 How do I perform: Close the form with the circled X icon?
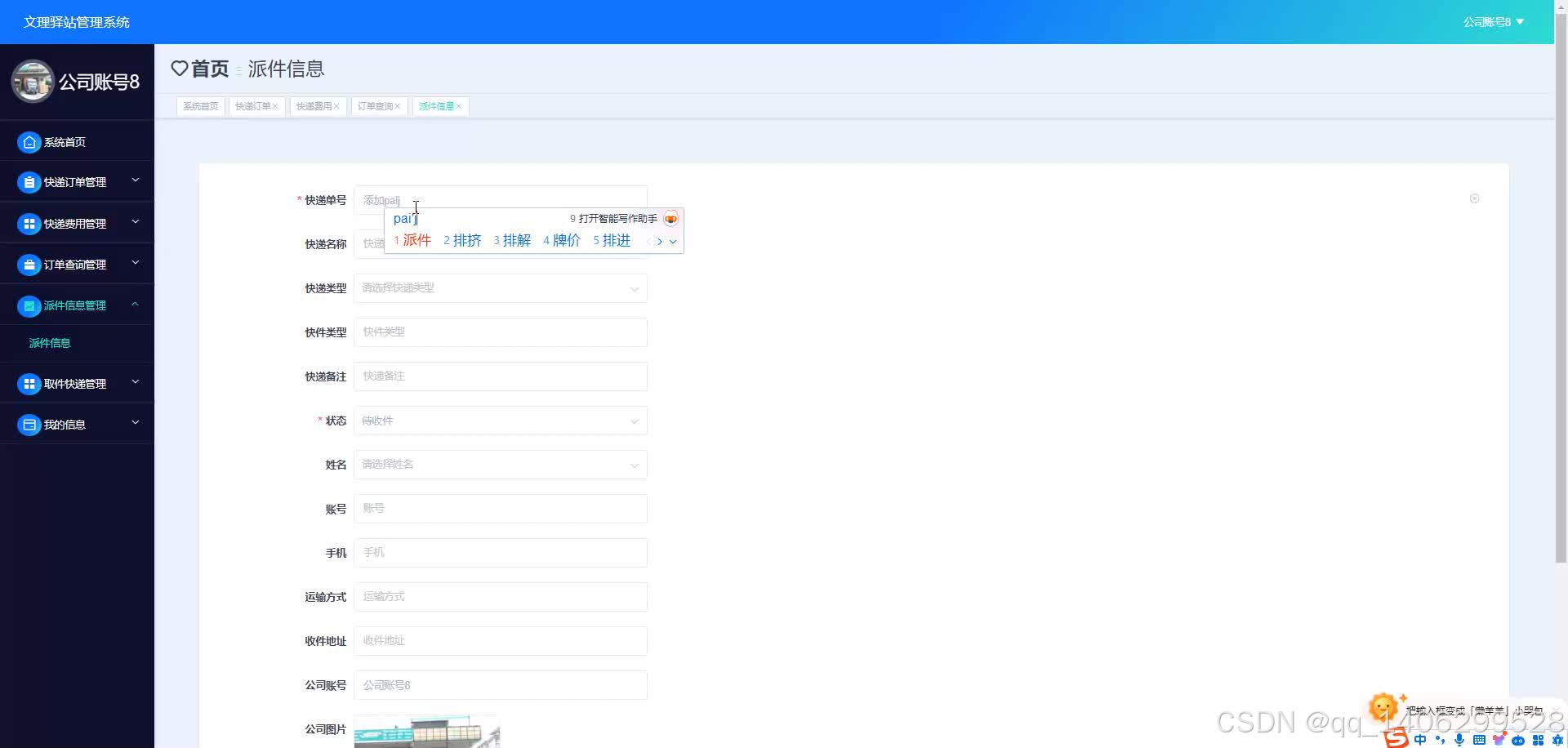(x=1474, y=198)
